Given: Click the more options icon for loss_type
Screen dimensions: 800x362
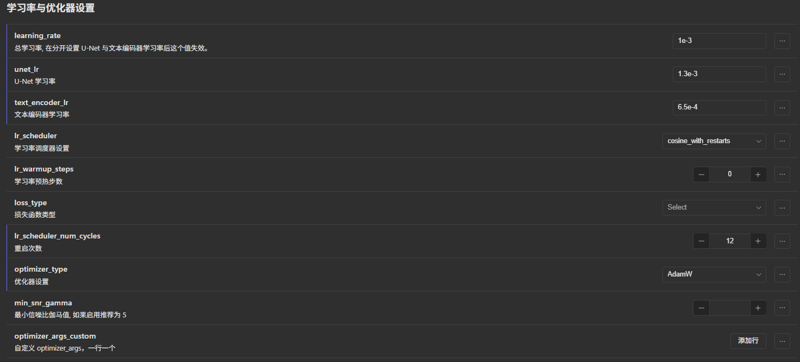Looking at the screenshot, I should coord(782,208).
